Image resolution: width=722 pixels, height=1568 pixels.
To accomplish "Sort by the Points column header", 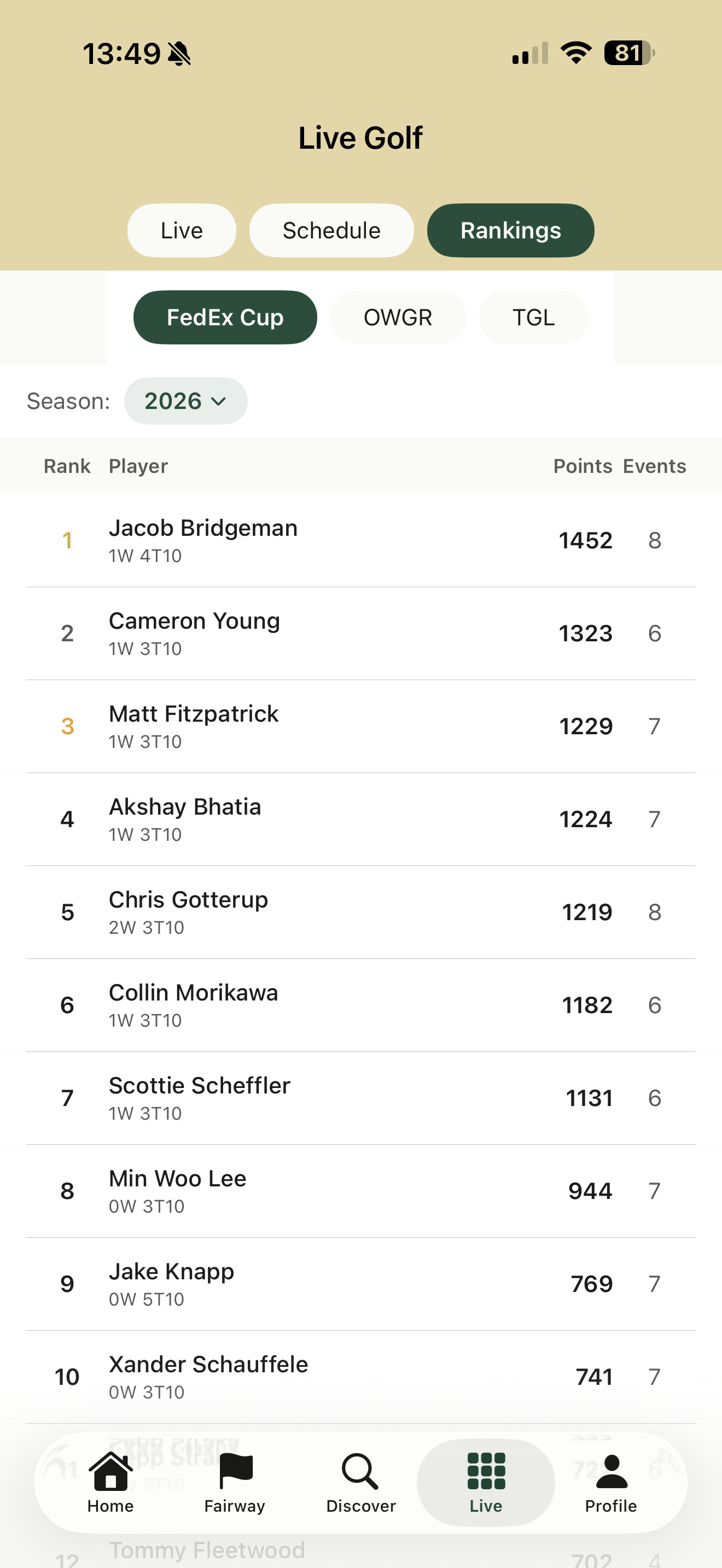I will [x=582, y=466].
